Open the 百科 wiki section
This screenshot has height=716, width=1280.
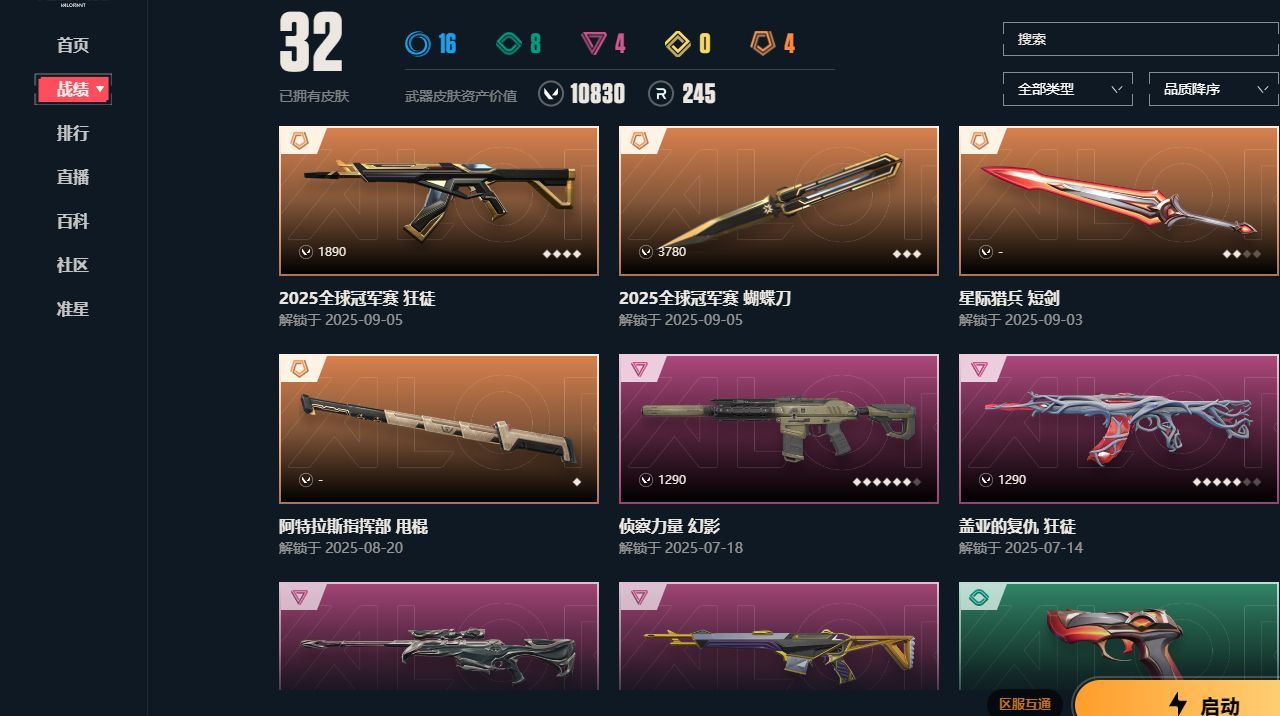[x=73, y=221]
